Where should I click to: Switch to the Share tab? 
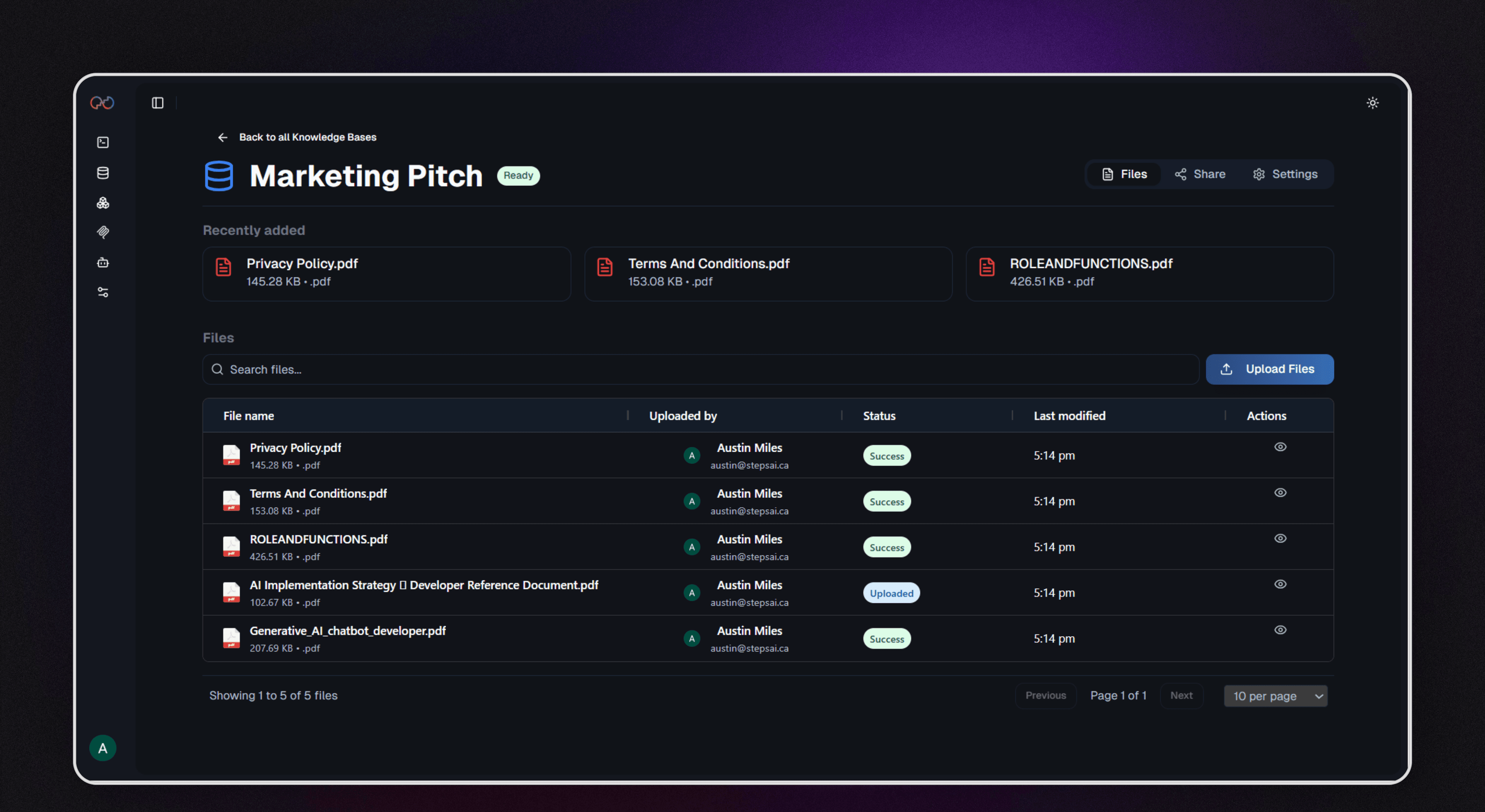coord(1200,175)
